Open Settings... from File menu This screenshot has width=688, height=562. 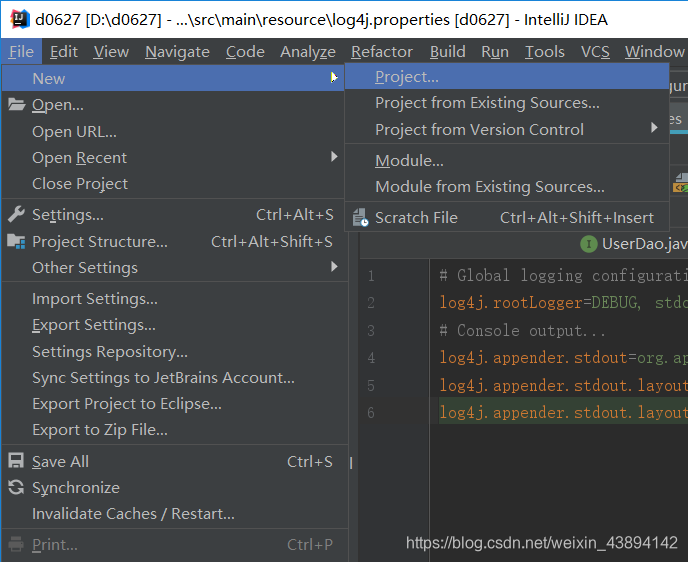[173, 215]
